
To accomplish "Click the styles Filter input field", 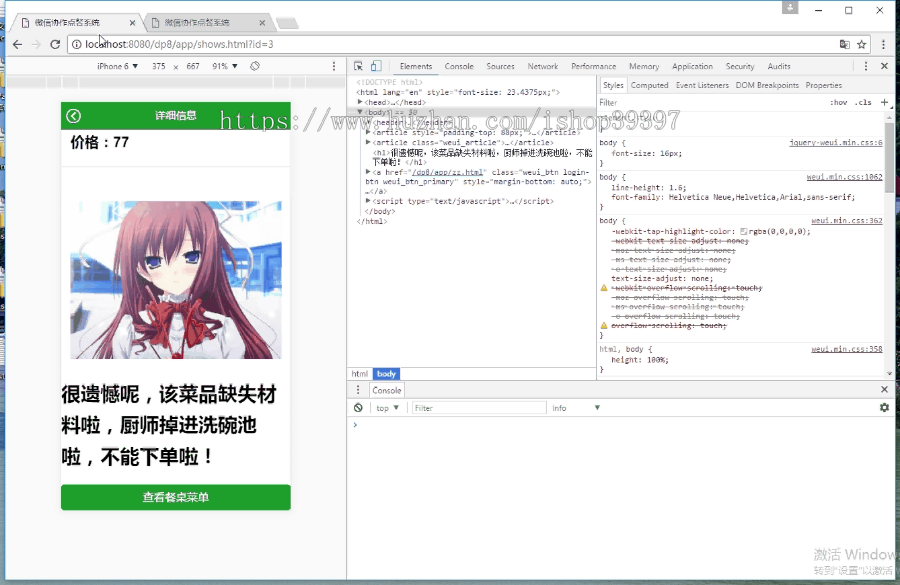I will pyautogui.click(x=712, y=102).
